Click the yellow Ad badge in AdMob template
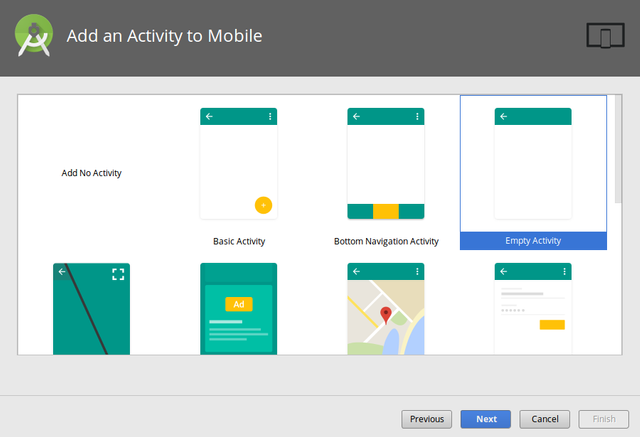Screen dimensions: 640x437 [x=239, y=304]
